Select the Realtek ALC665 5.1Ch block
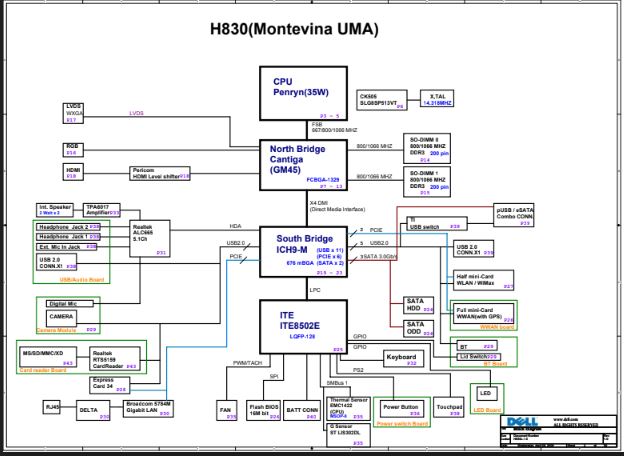 (150, 238)
